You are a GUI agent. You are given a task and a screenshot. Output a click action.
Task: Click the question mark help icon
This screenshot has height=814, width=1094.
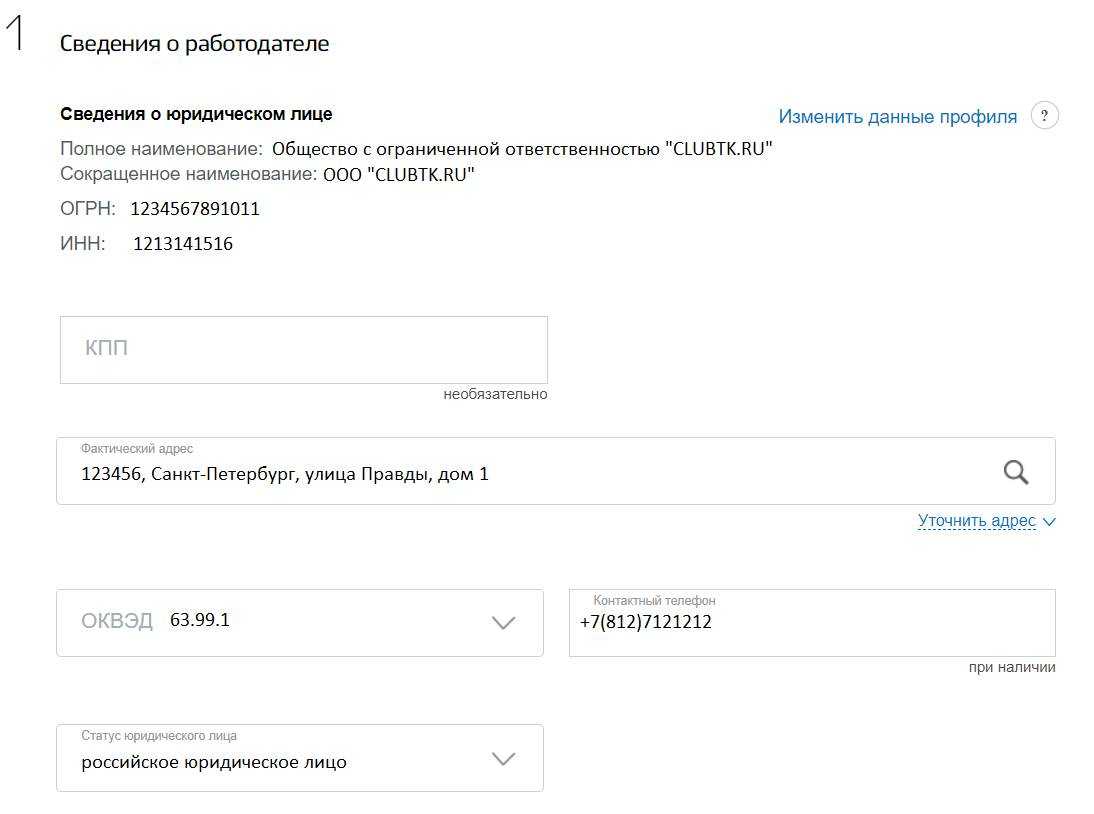pyautogui.click(x=1044, y=116)
